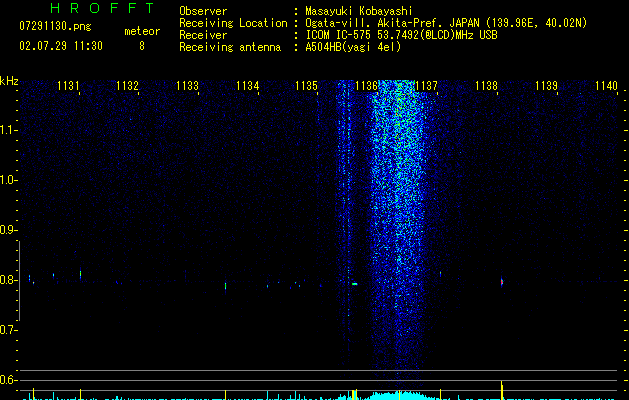629x400 pixels.
Task: Click the name Masayuki Kobayashi
Action: click(359, 11)
